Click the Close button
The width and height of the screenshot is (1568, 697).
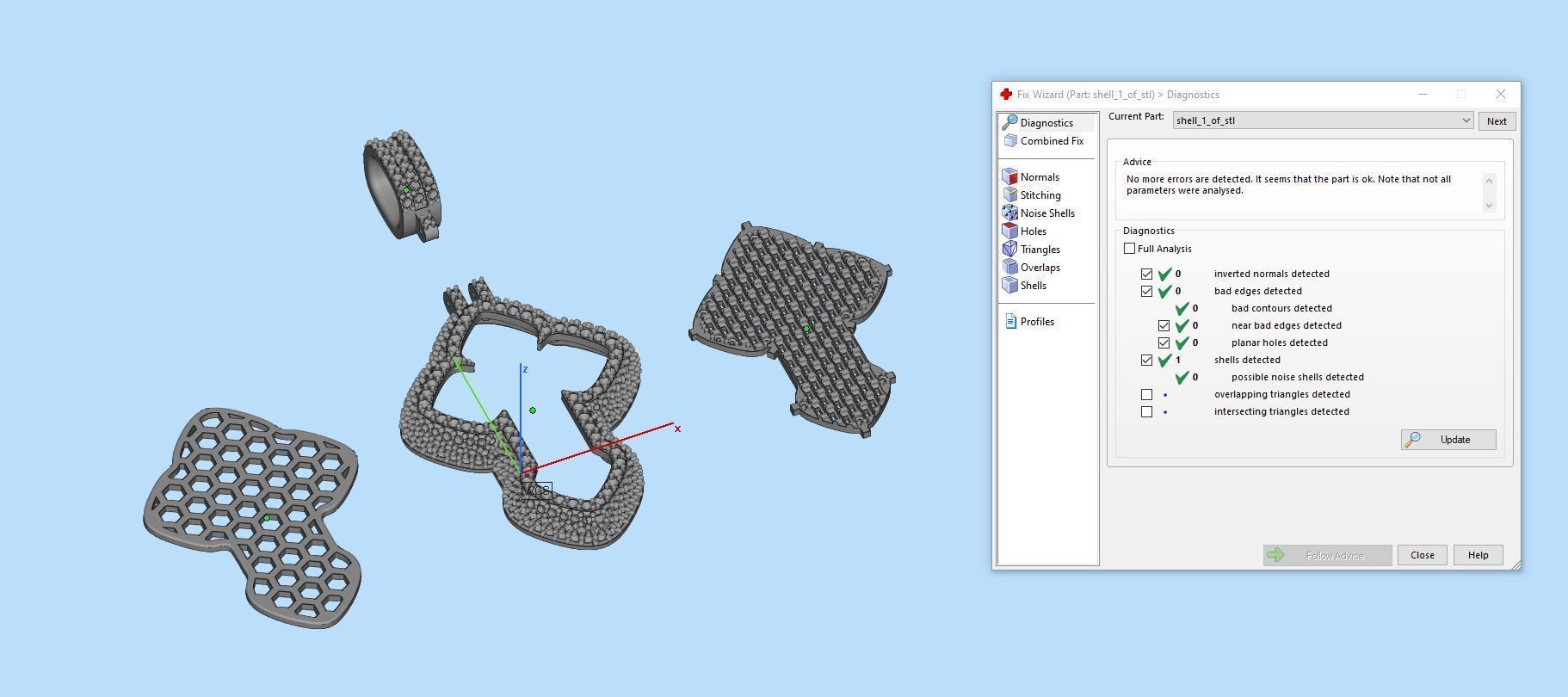coord(1422,555)
